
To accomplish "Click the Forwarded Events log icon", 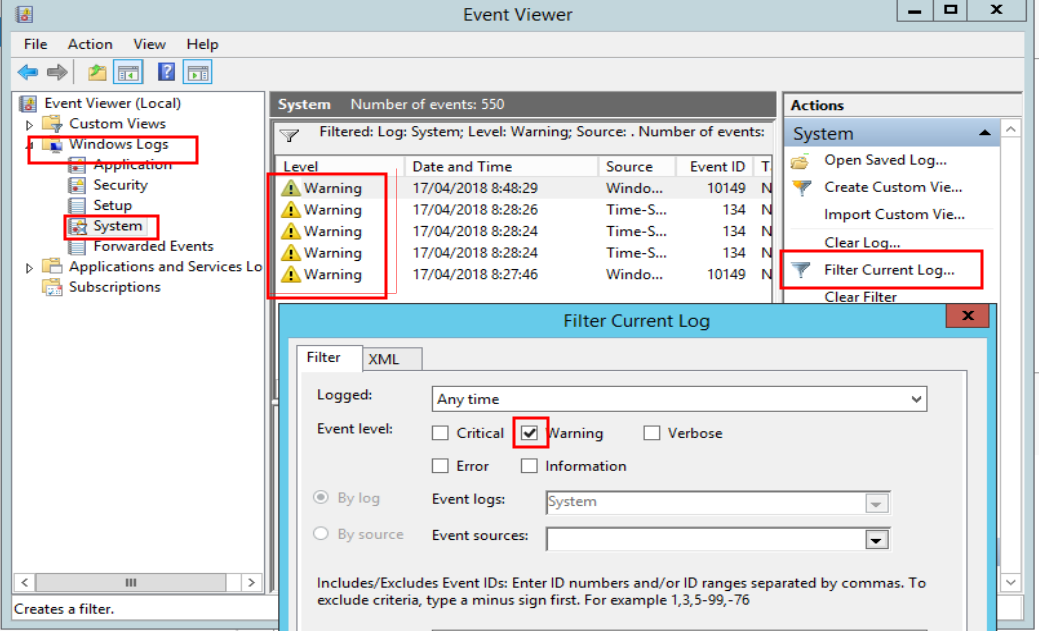I will pyautogui.click(x=78, y=247).
